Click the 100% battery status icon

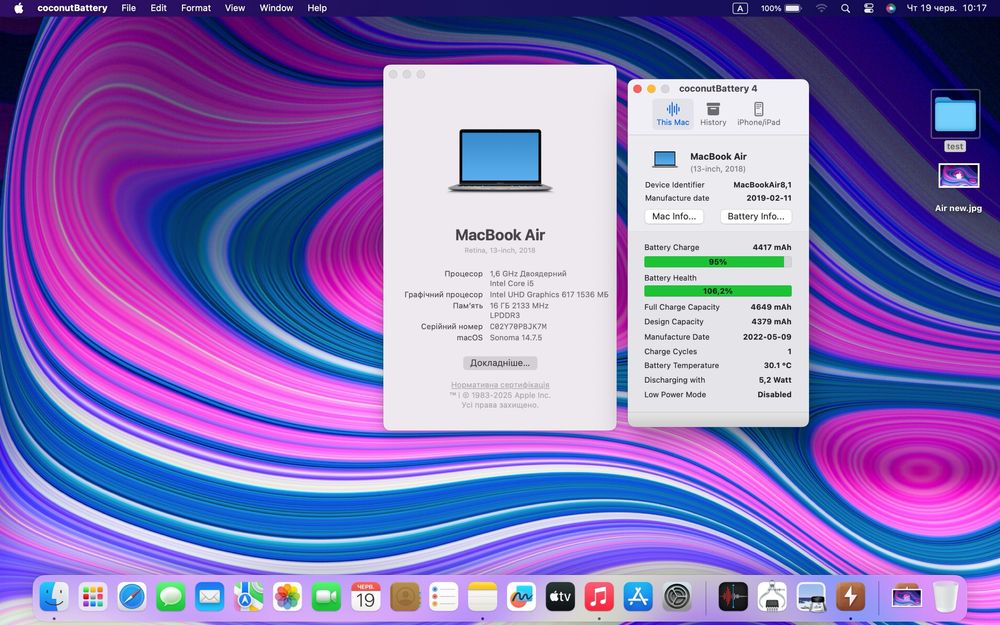[x=781, y=8]
